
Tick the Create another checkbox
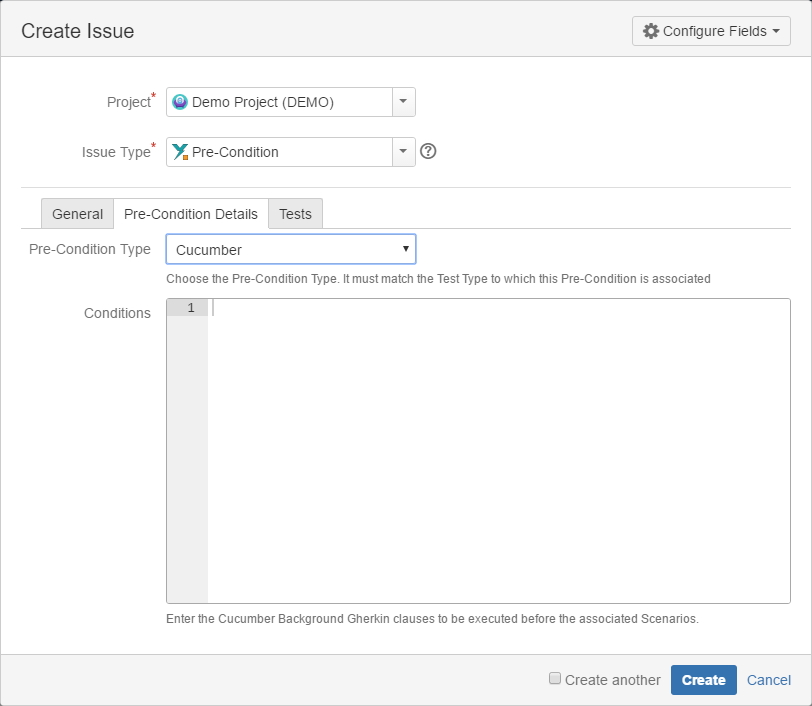(555, 678)
